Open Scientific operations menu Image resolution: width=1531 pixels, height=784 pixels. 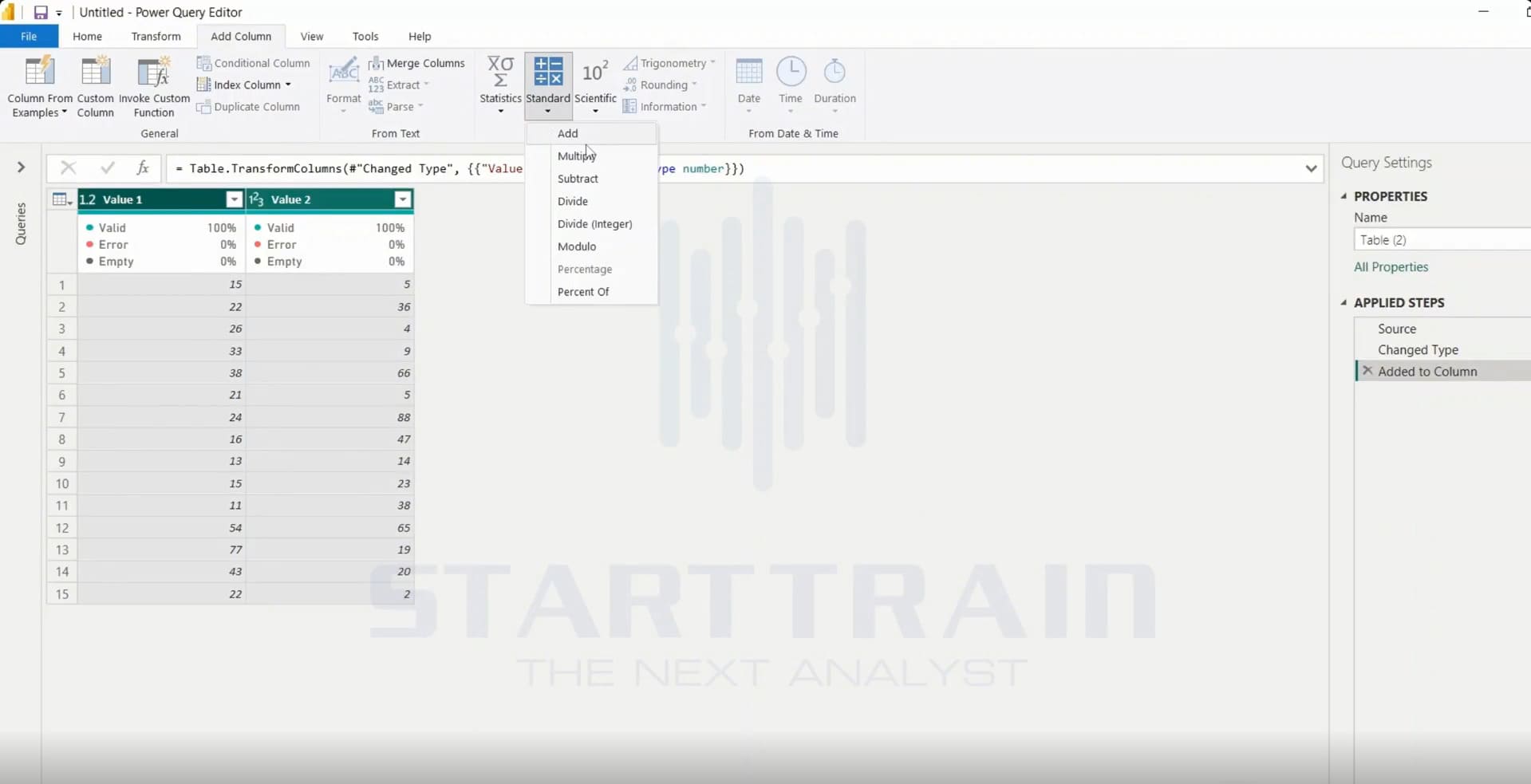pyautogui.click(x=595, y=85)
